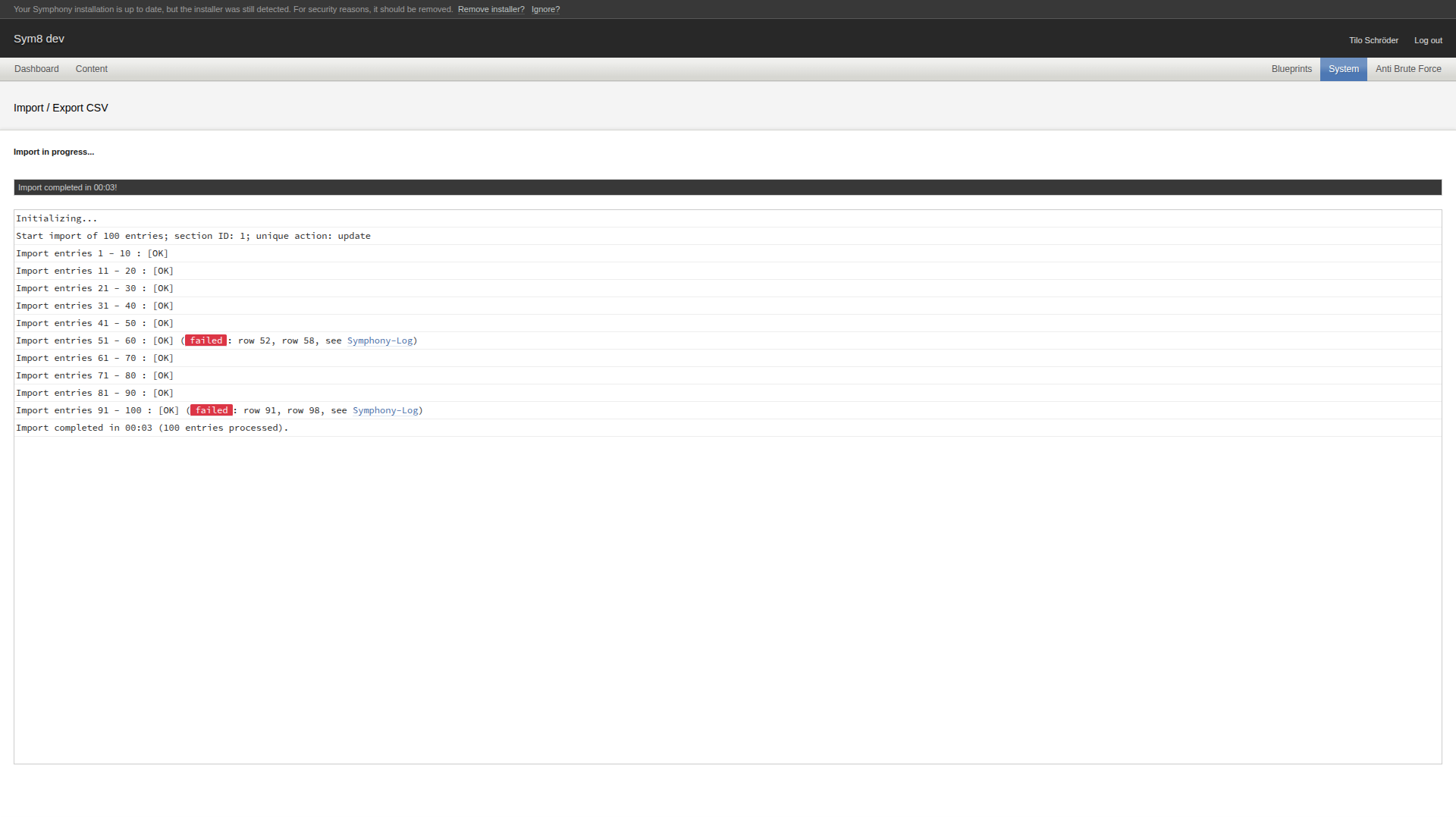Image resolution: width=1456 pixels, height=819 pixels.
Task: Click the failed badge on row 52 line
Action: coord(206,340)
